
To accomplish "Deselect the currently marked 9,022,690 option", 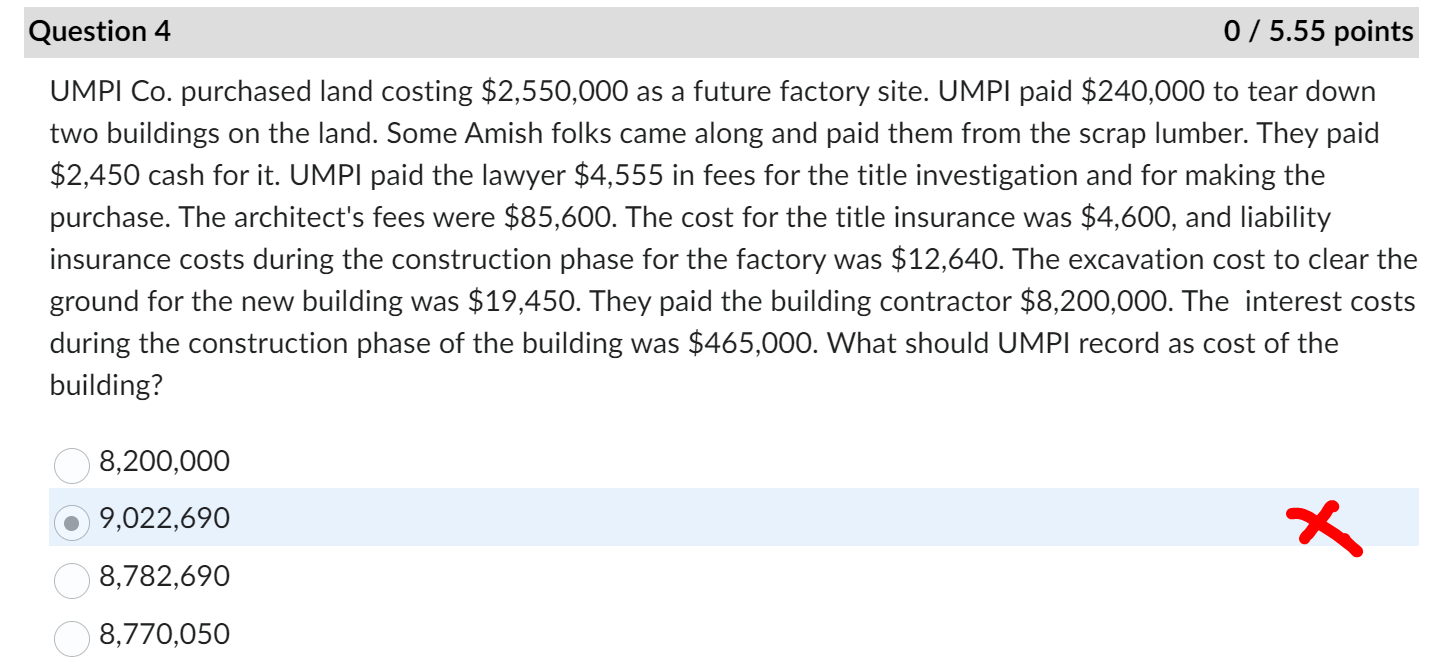I will (x=71, y=522).
